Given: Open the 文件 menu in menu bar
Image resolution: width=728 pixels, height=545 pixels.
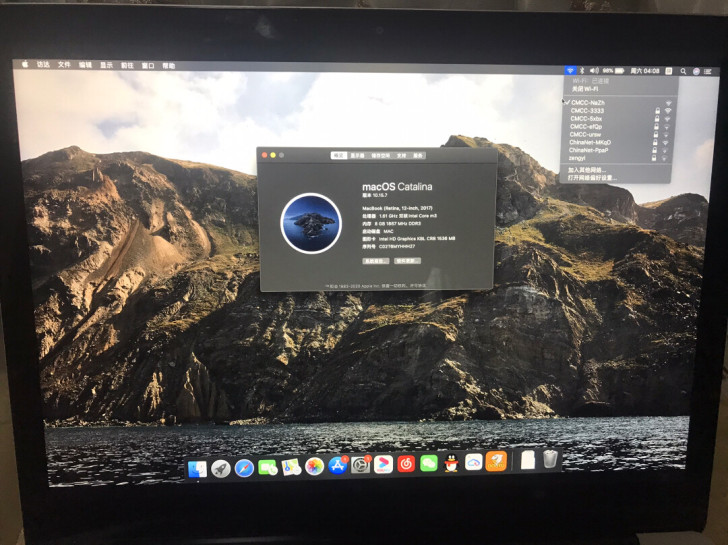Looking at the screenshot, I should coord(64,65).
